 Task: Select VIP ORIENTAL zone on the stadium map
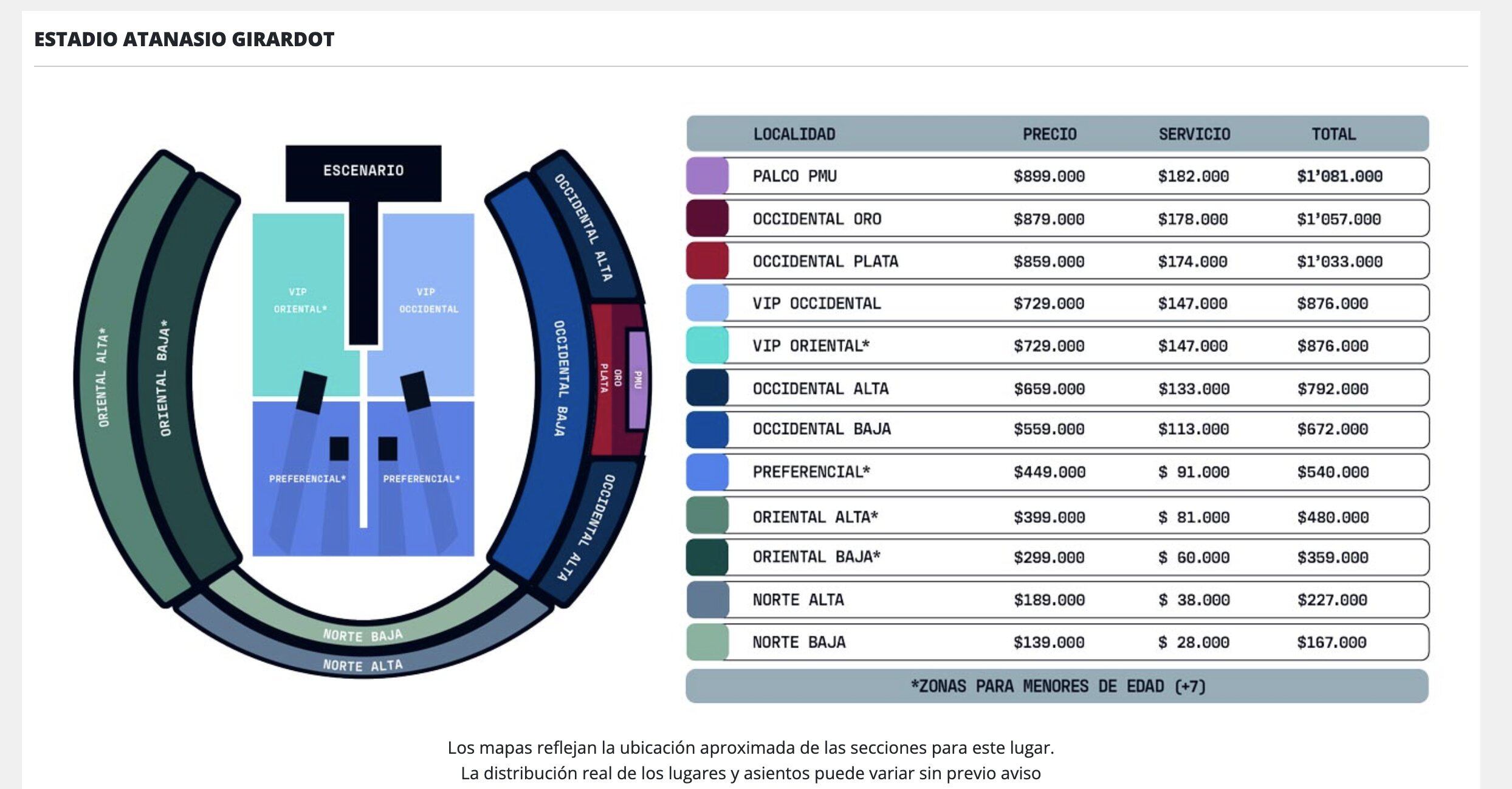point(298,301)
